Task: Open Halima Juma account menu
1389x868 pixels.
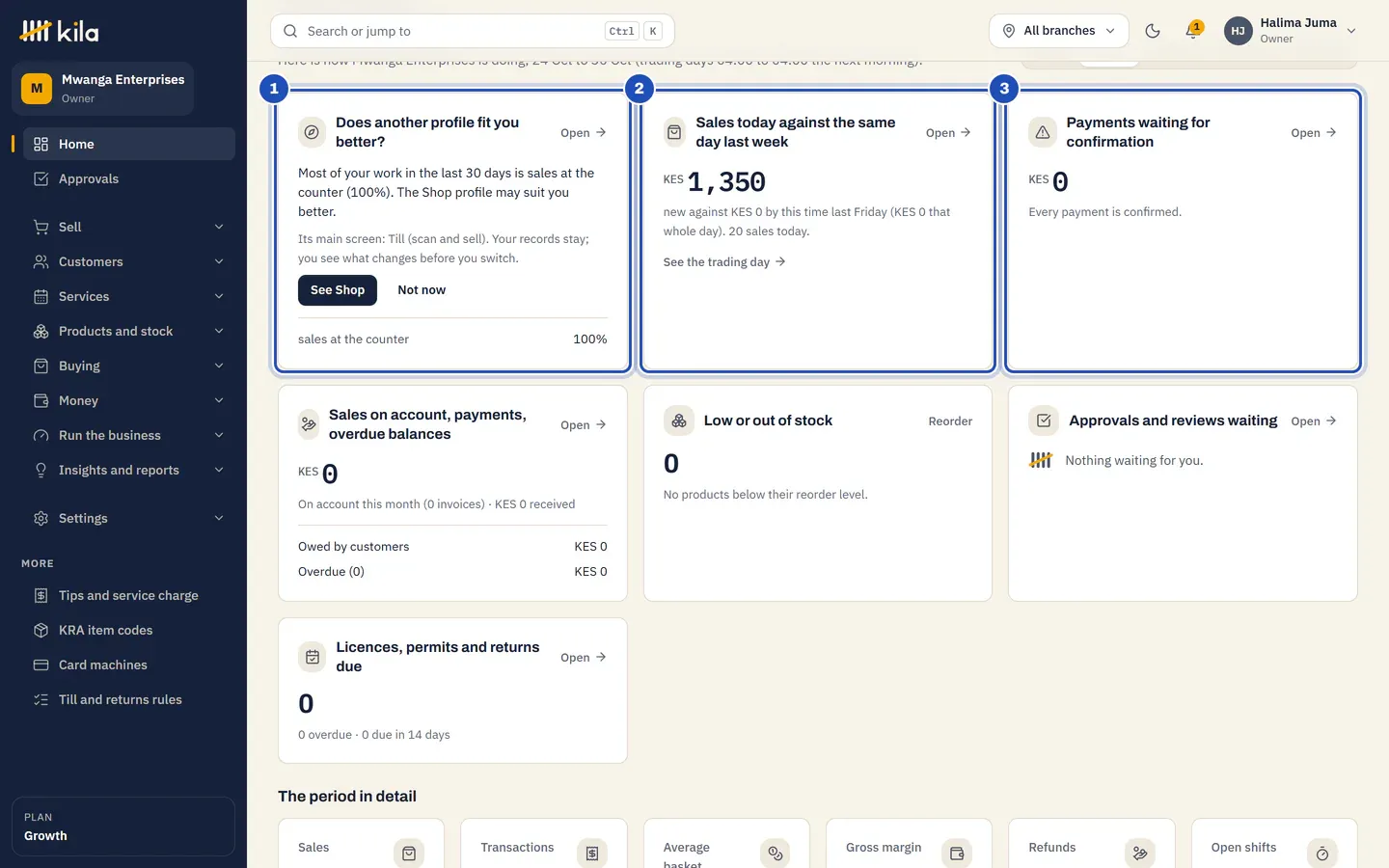Action: 1291,31
